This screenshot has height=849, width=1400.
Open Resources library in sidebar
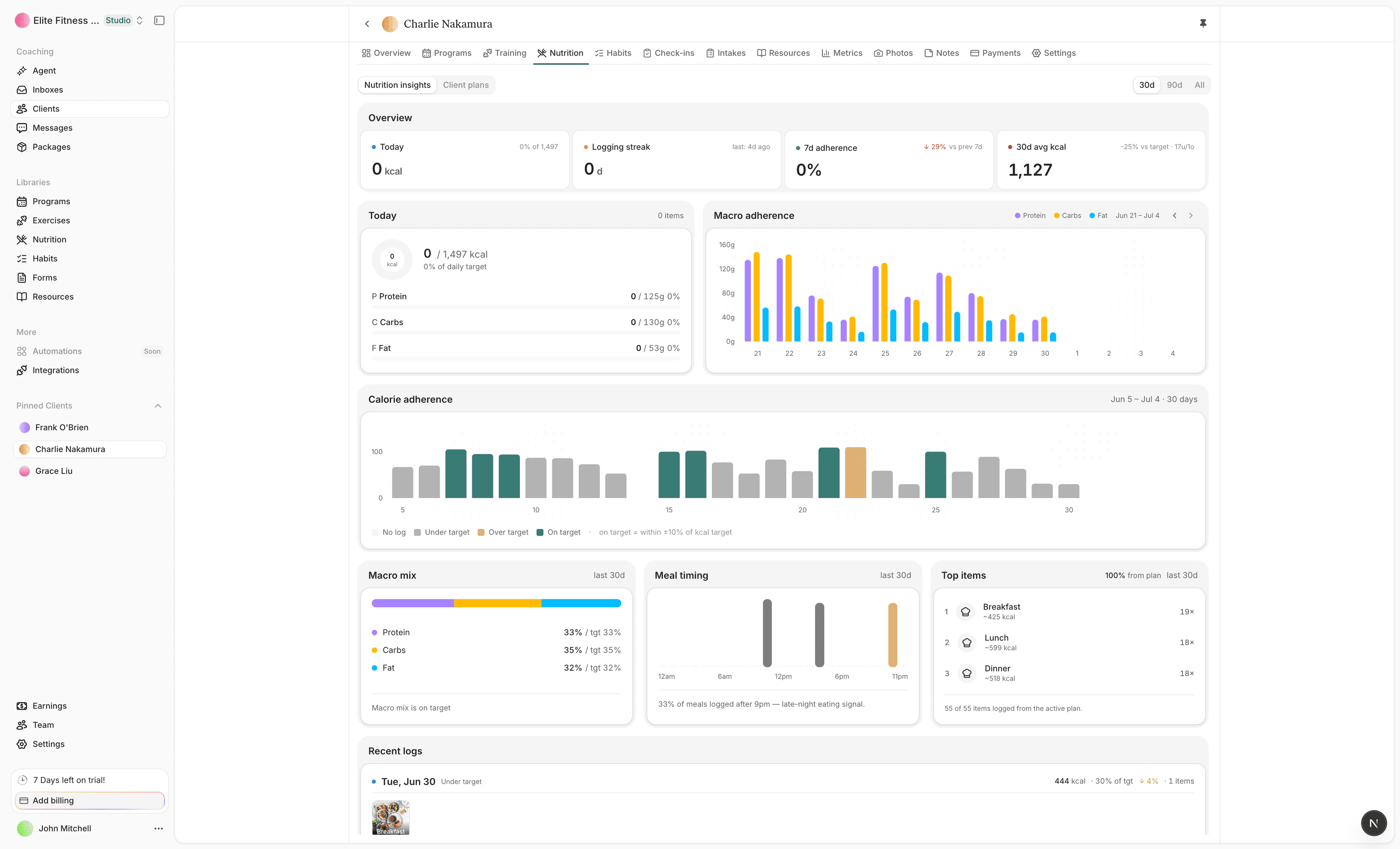(x=90, y=297)
